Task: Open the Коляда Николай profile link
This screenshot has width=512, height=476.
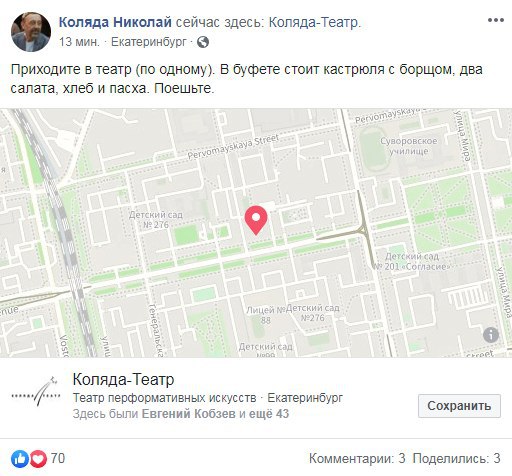Action: [115, 22]
